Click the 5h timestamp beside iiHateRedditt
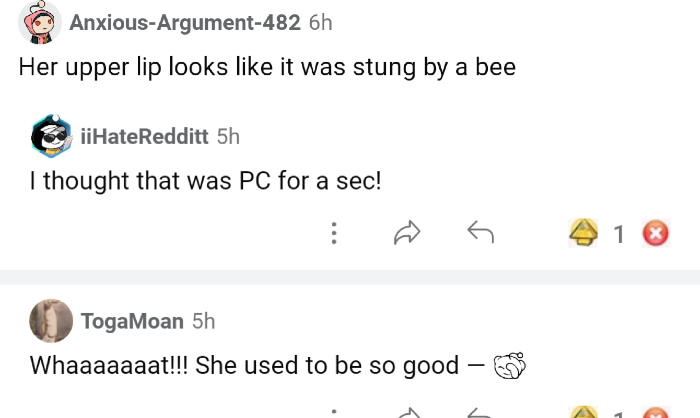 click(228, 136)
